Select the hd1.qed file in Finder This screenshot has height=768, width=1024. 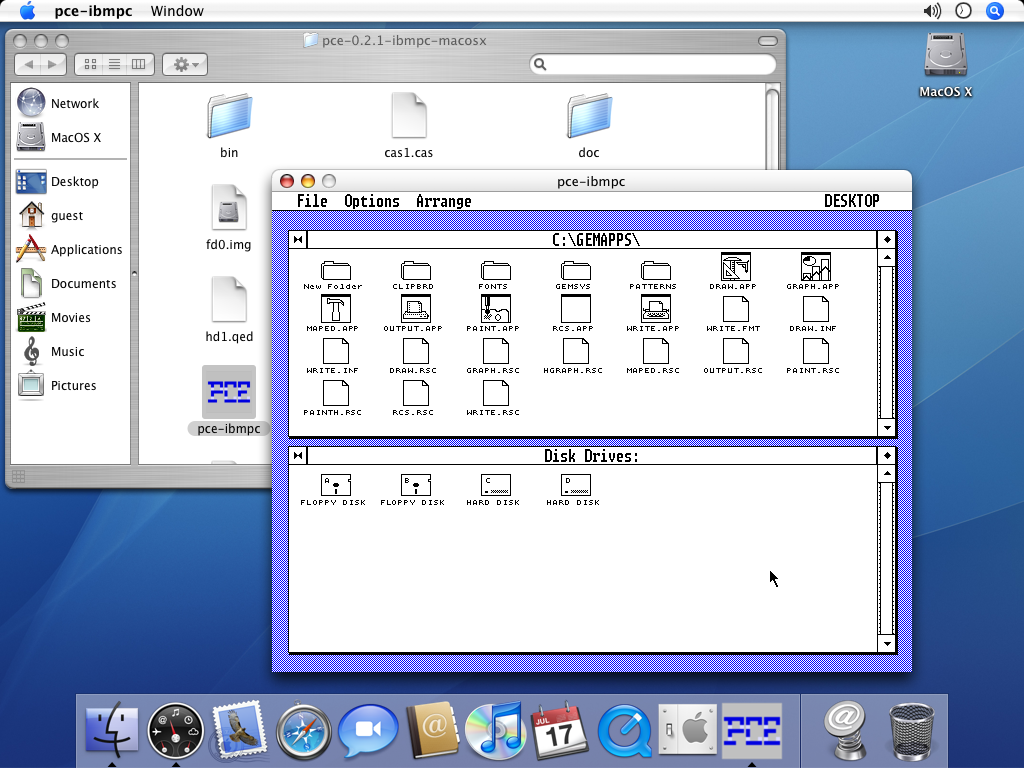(229, 299)
